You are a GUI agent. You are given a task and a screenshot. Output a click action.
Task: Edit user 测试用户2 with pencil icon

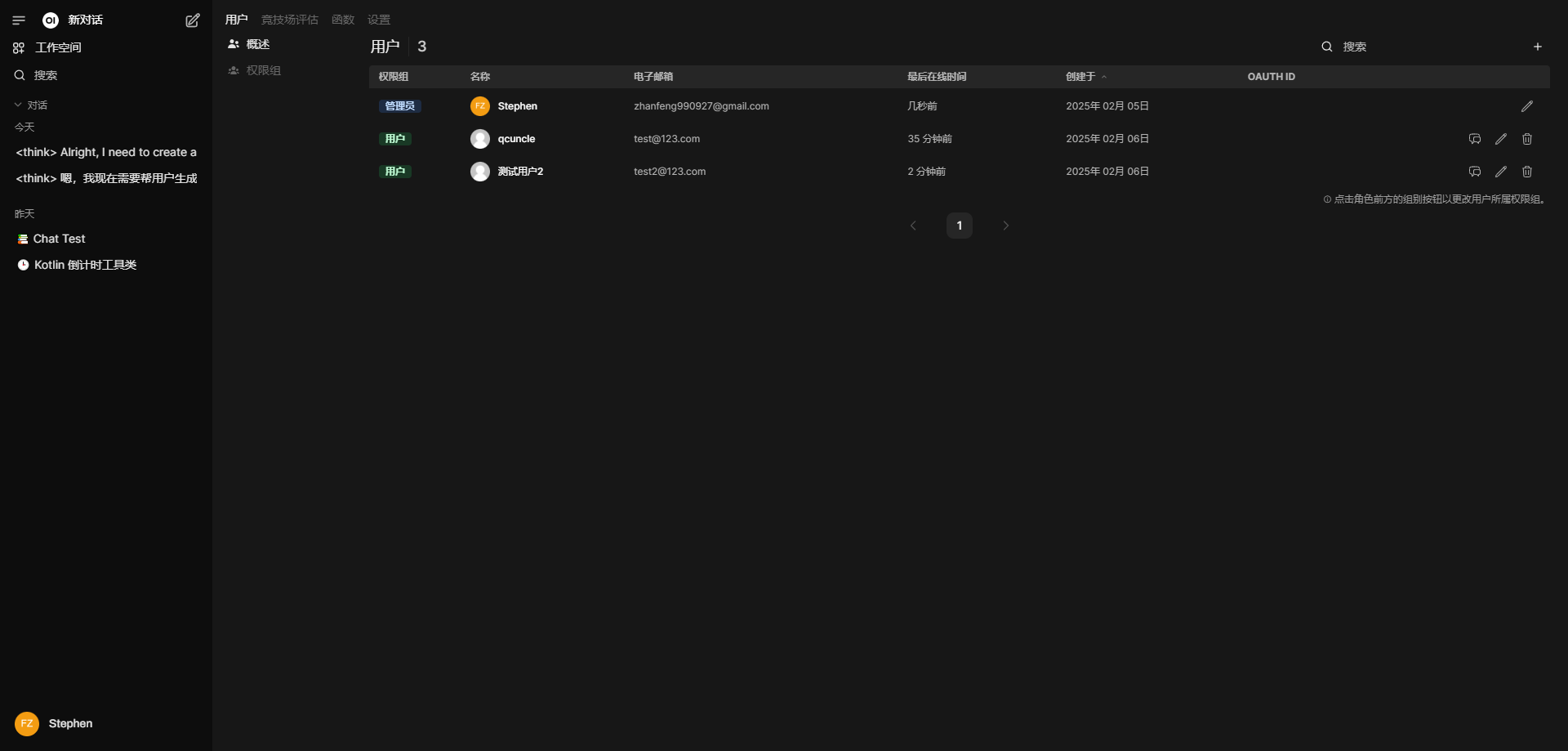(1500, 172)
